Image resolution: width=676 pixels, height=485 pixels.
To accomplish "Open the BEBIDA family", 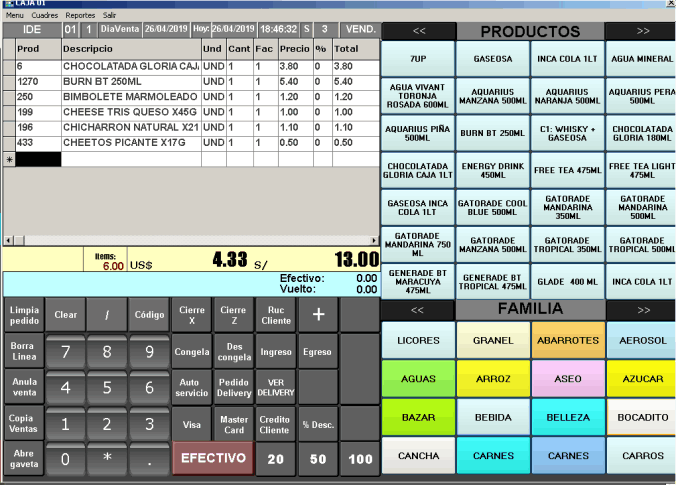I will click(493, 417).
